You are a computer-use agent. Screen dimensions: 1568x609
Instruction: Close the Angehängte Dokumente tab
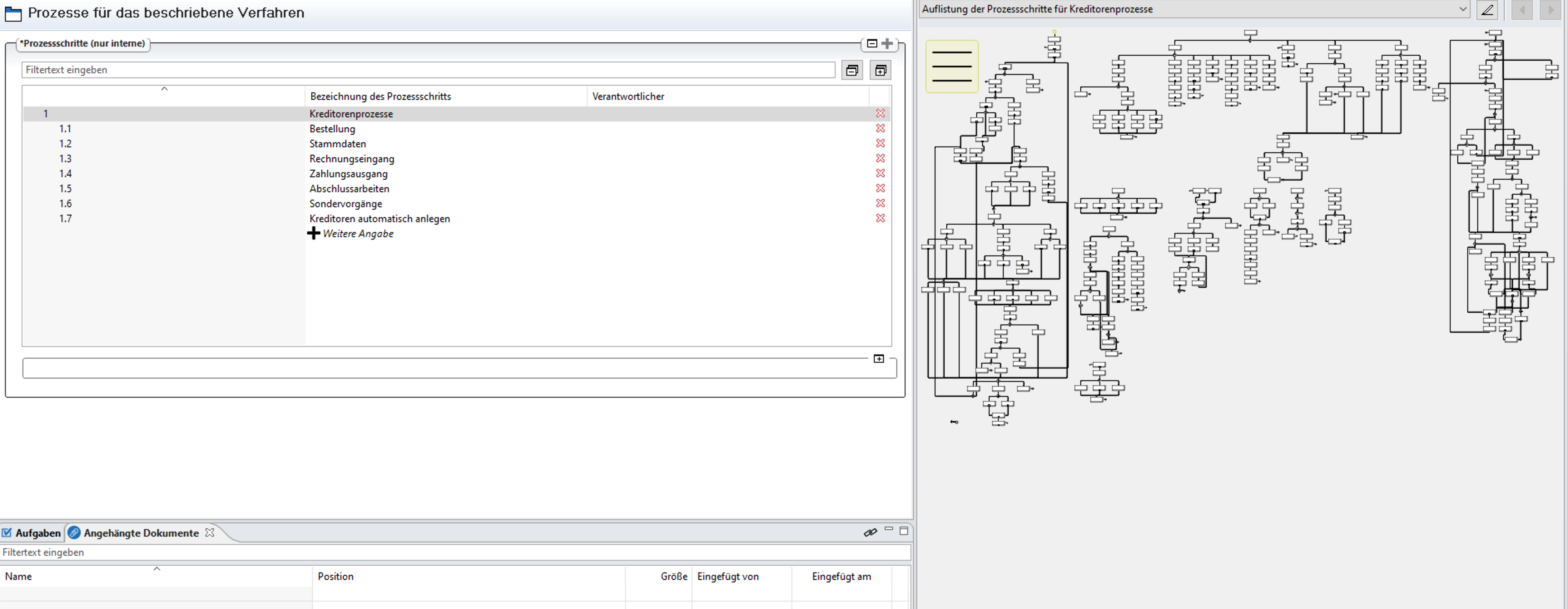(x=210, y=532)
